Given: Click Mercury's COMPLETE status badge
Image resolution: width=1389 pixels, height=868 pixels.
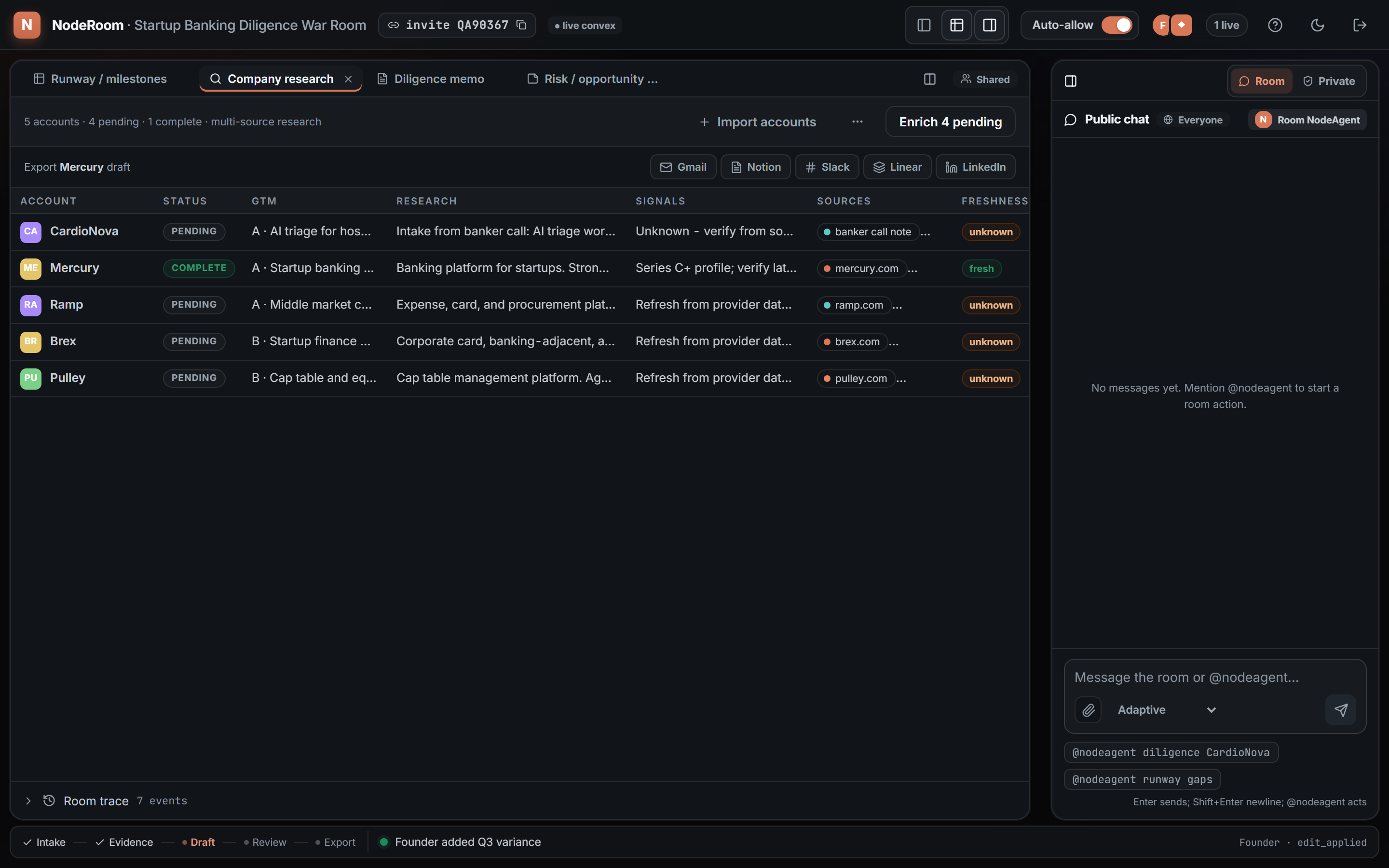Looking at the screenshot, I should [x=199, y=268].
